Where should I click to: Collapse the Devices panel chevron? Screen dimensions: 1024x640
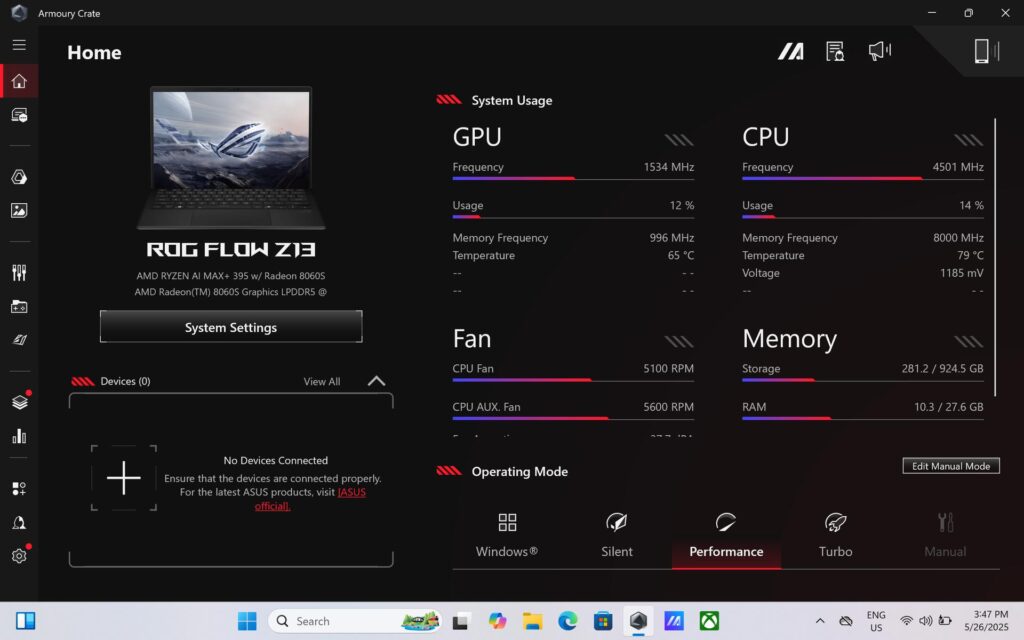point(376,381)
